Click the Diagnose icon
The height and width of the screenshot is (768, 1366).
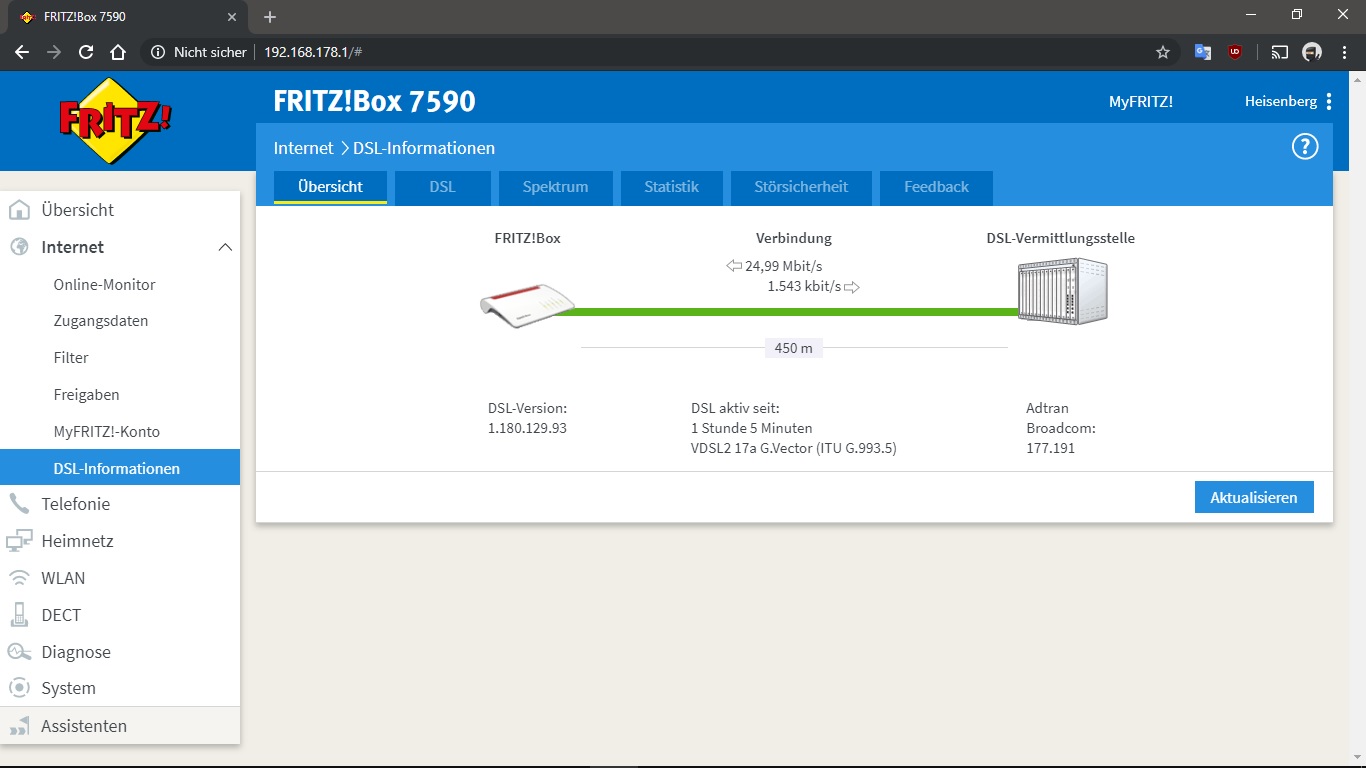coord(18,652)
